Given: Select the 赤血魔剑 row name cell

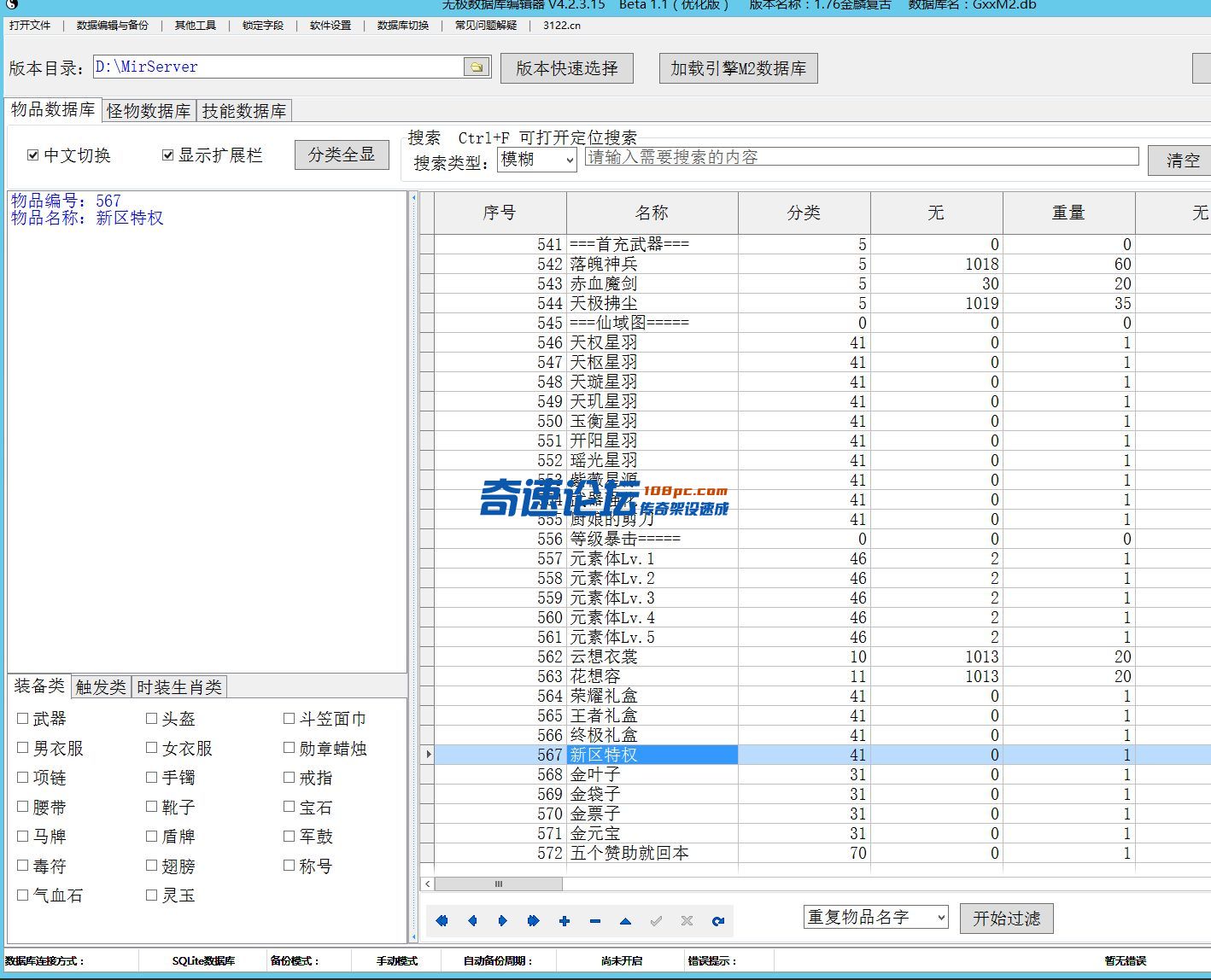Looking at the screenshot, I should tap(652, 283).
